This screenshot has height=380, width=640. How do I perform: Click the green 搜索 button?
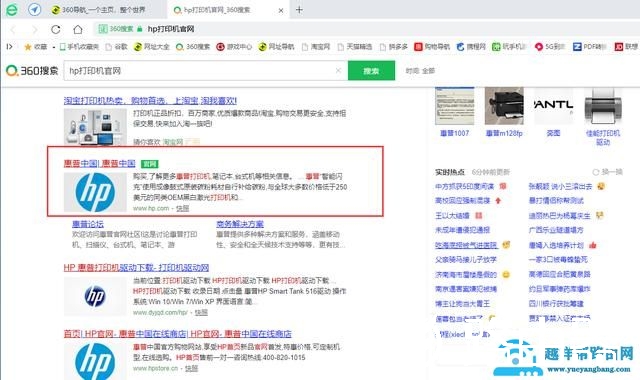pos(371,71)
